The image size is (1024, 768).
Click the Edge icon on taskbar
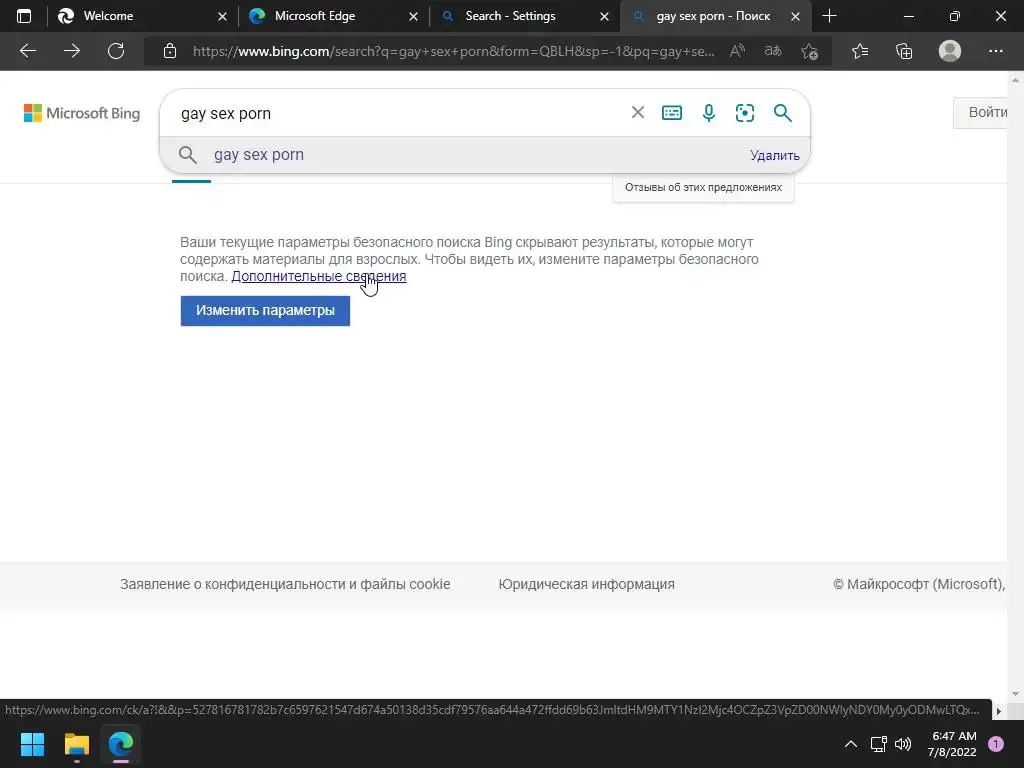121,744
